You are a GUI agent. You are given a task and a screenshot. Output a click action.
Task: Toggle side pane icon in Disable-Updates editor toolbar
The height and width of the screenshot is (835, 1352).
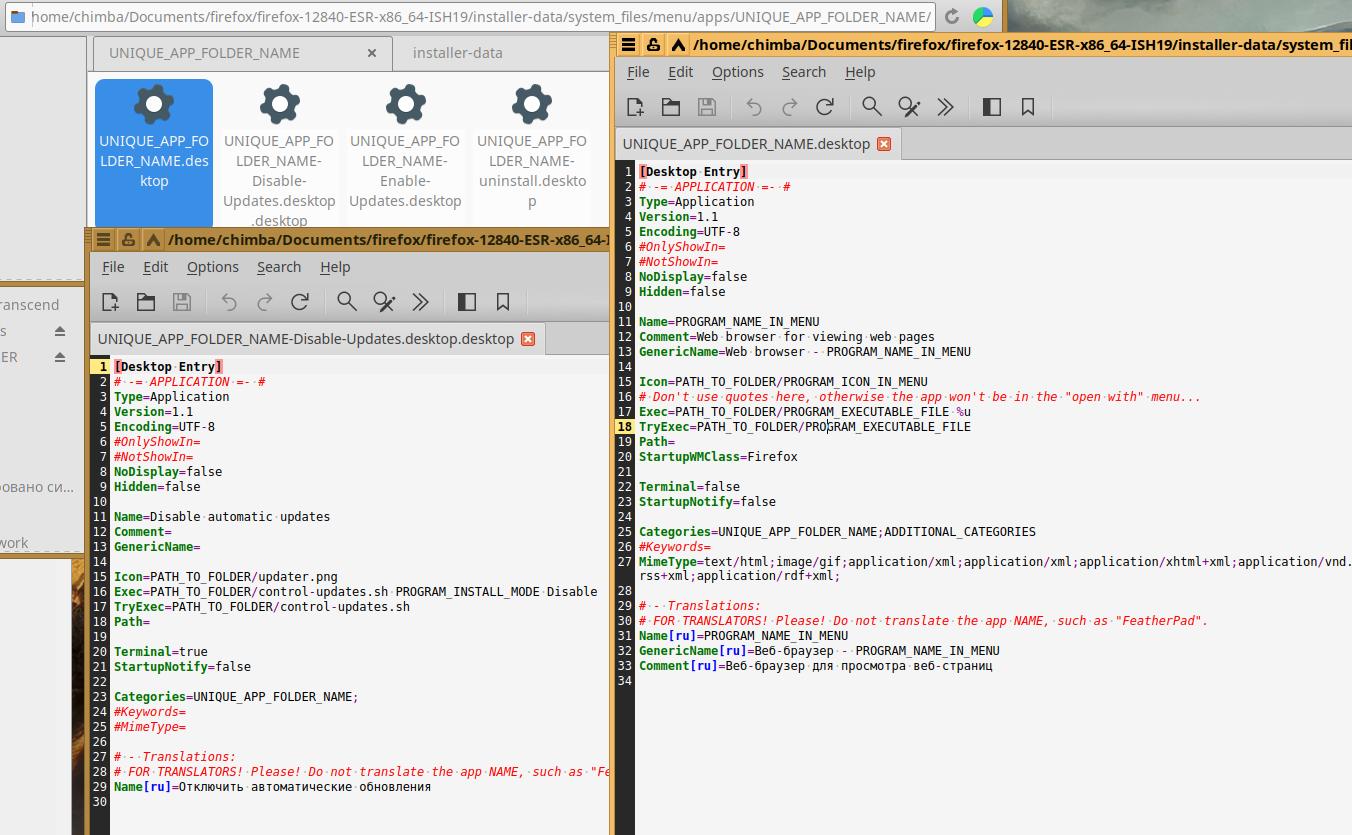click(x=467, y=302)
